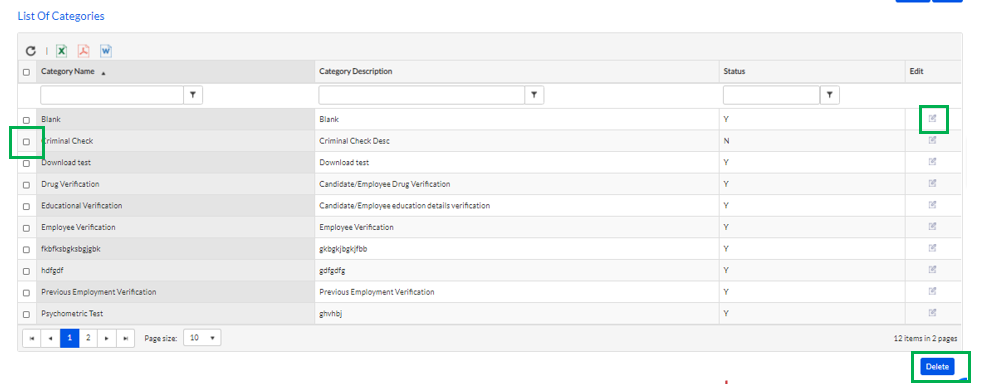This screenshot has width=983, height=384.
Task: Sort by Category Name header
Action: coord(68,71)
